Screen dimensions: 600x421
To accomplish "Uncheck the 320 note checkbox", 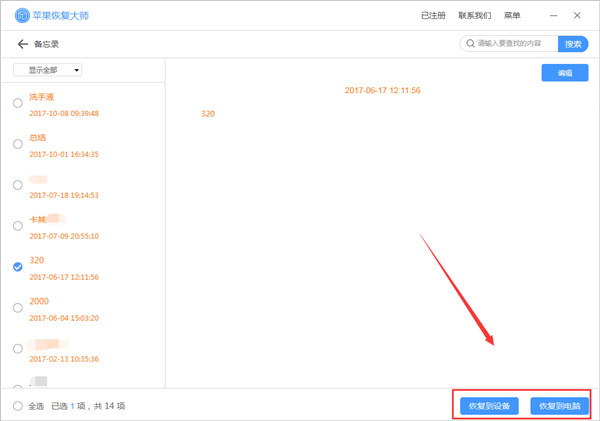I will pos(18,267).
